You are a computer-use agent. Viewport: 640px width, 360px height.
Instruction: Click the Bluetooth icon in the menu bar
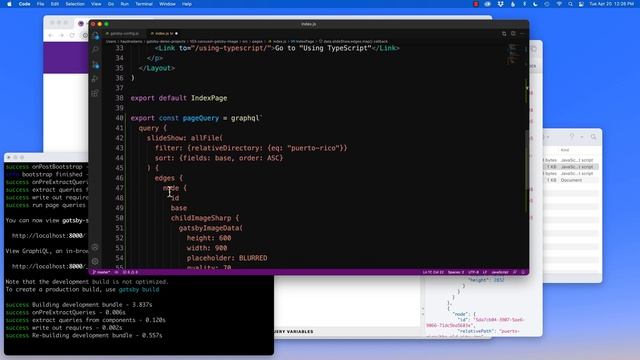(x=524, y=4)
